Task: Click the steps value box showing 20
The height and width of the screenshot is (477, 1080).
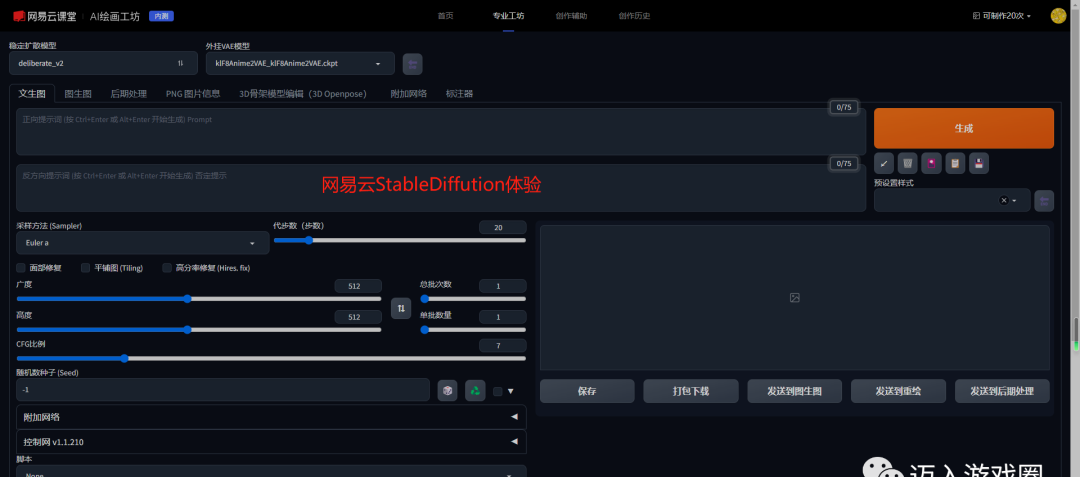Action: (x=503, y=227)
